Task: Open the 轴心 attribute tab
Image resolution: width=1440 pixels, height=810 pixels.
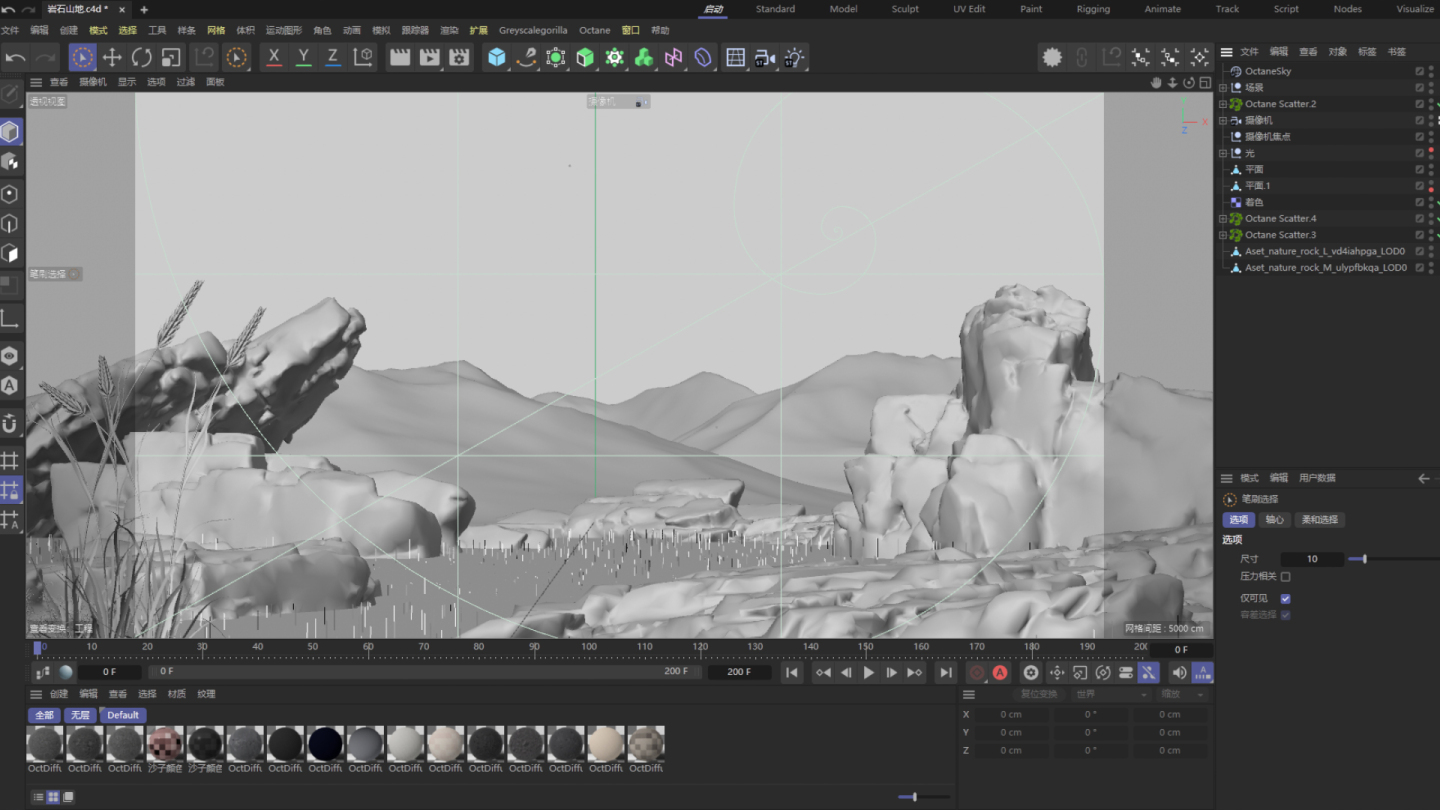Action: click(x=1274, y=520)
